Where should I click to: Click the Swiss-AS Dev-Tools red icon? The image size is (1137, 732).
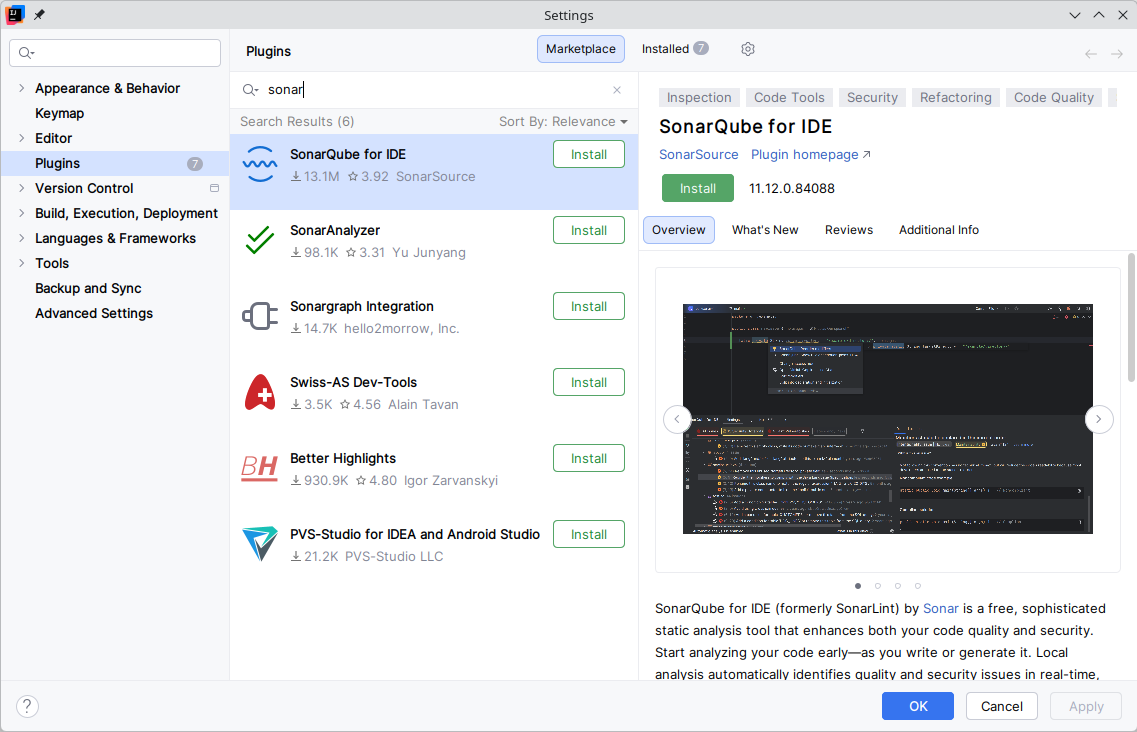tap(260, 392)
